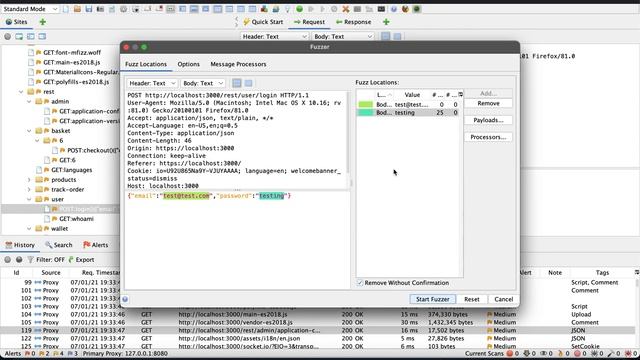Click the blue Informational alerts flag in status bar

click(70, 353)
